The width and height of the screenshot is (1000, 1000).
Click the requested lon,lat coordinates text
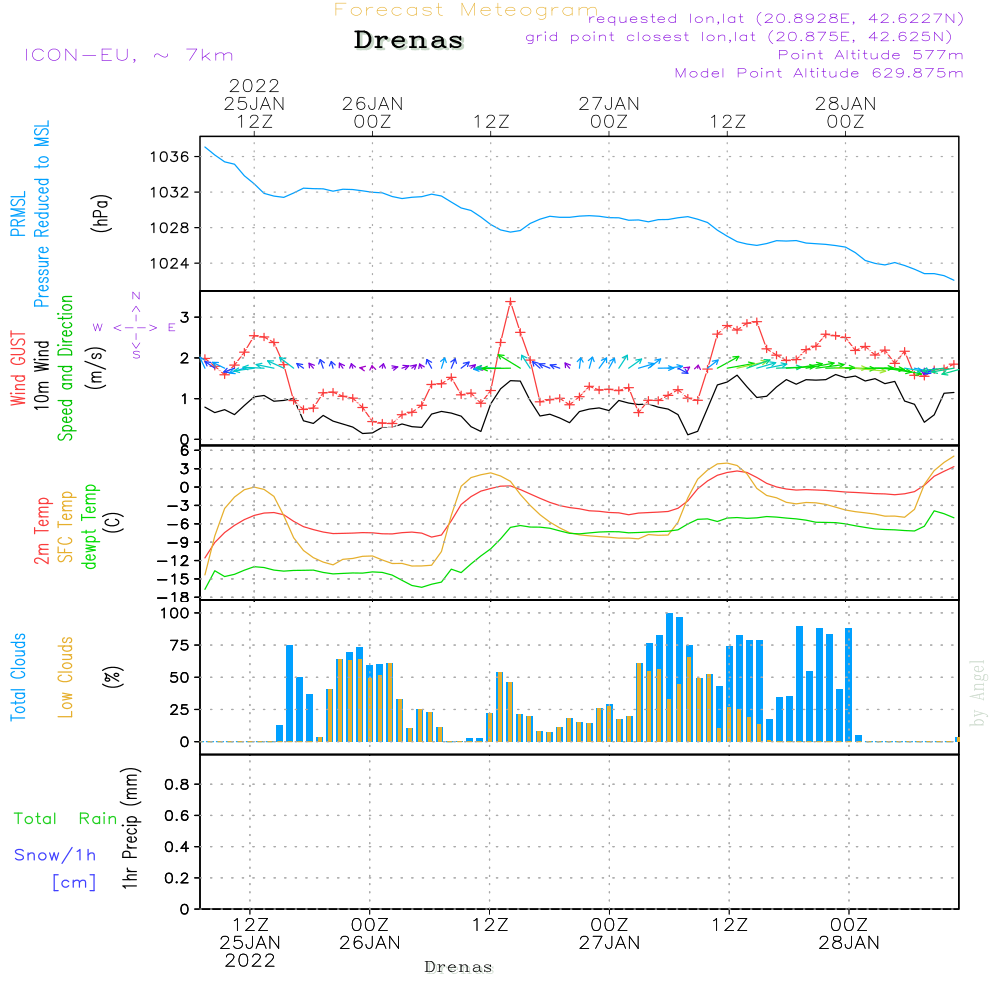776,18
